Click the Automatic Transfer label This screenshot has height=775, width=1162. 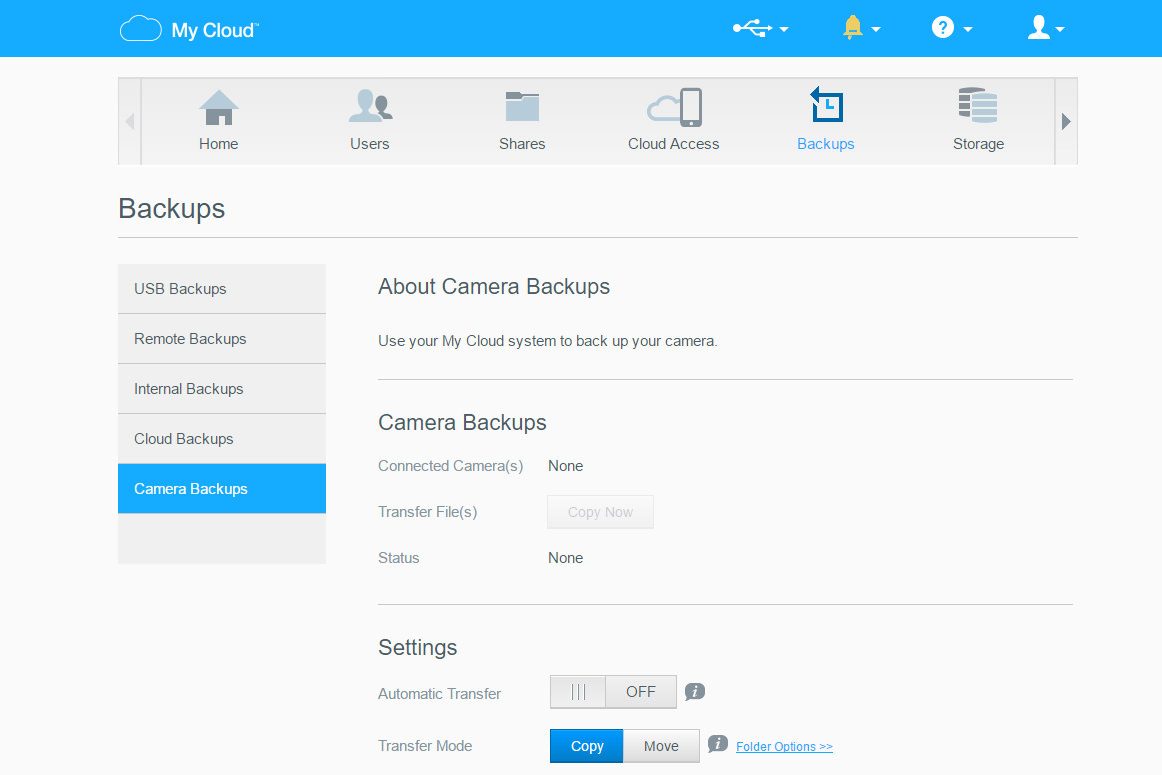[439, 694]
